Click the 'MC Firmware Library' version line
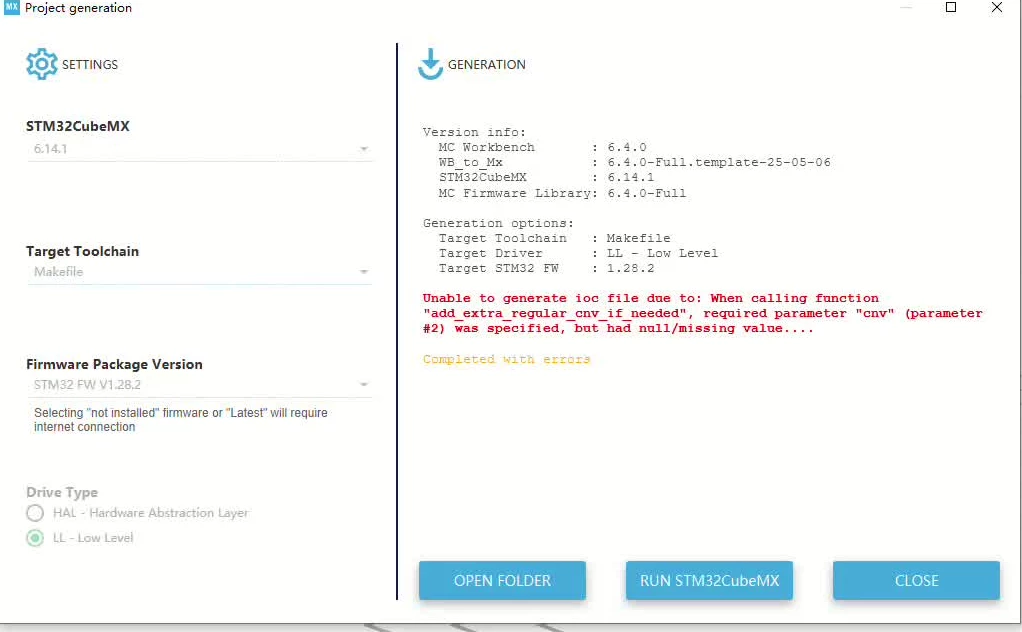The width and height of the screenshot is (1022, 632). 562,193
